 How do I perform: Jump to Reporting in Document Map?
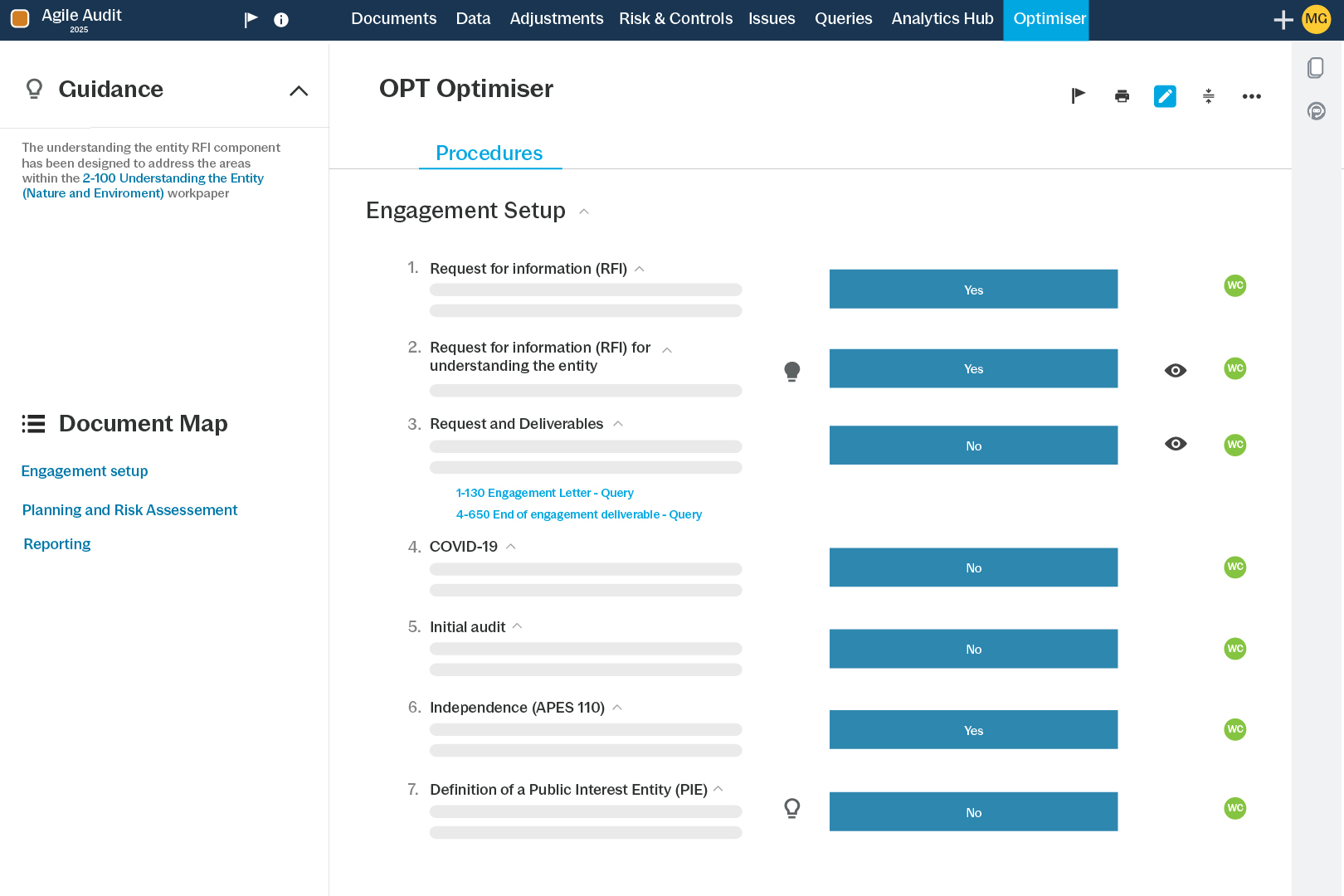(57, 544)
